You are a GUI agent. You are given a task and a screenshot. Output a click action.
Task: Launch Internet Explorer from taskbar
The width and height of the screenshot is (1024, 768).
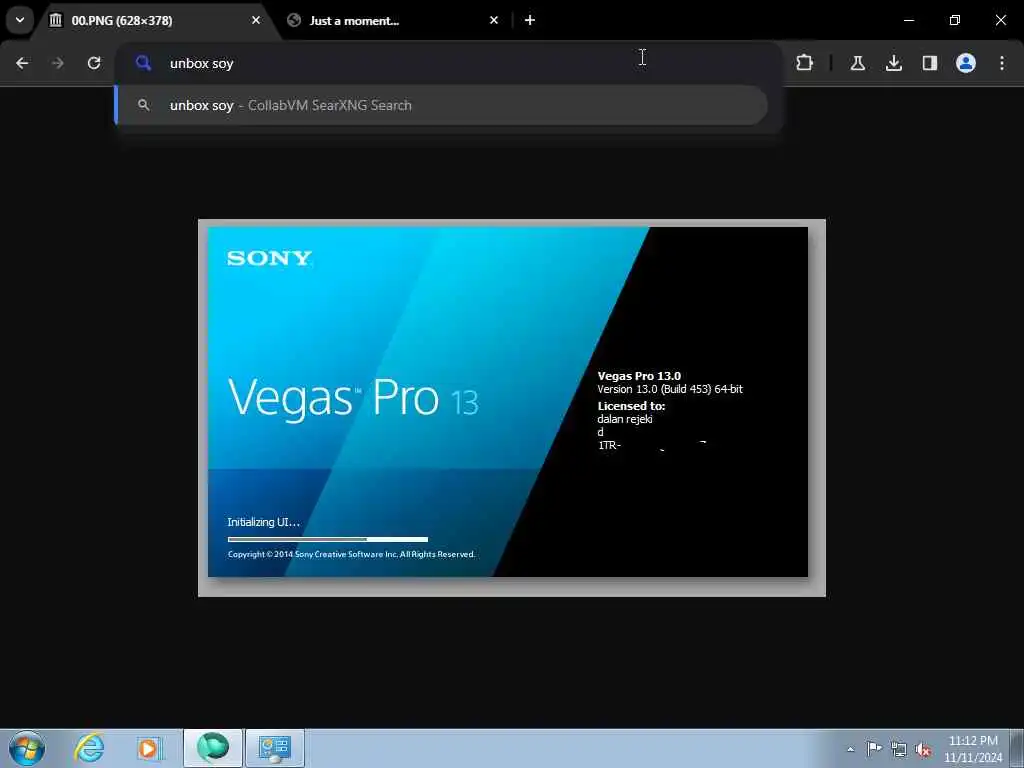[x=89, y=748]
